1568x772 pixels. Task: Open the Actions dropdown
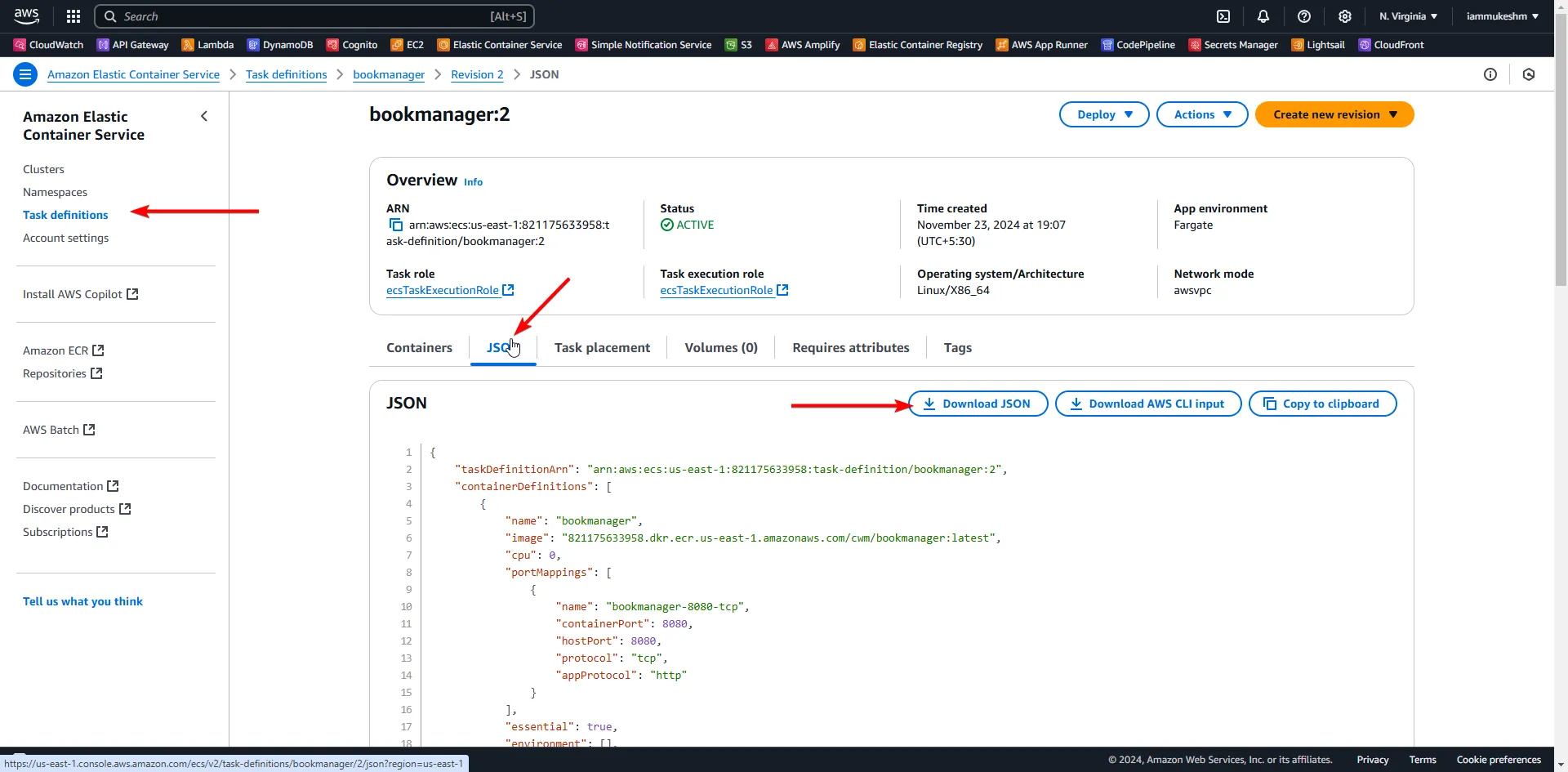pyautogui.click(x=1201, y=114)
